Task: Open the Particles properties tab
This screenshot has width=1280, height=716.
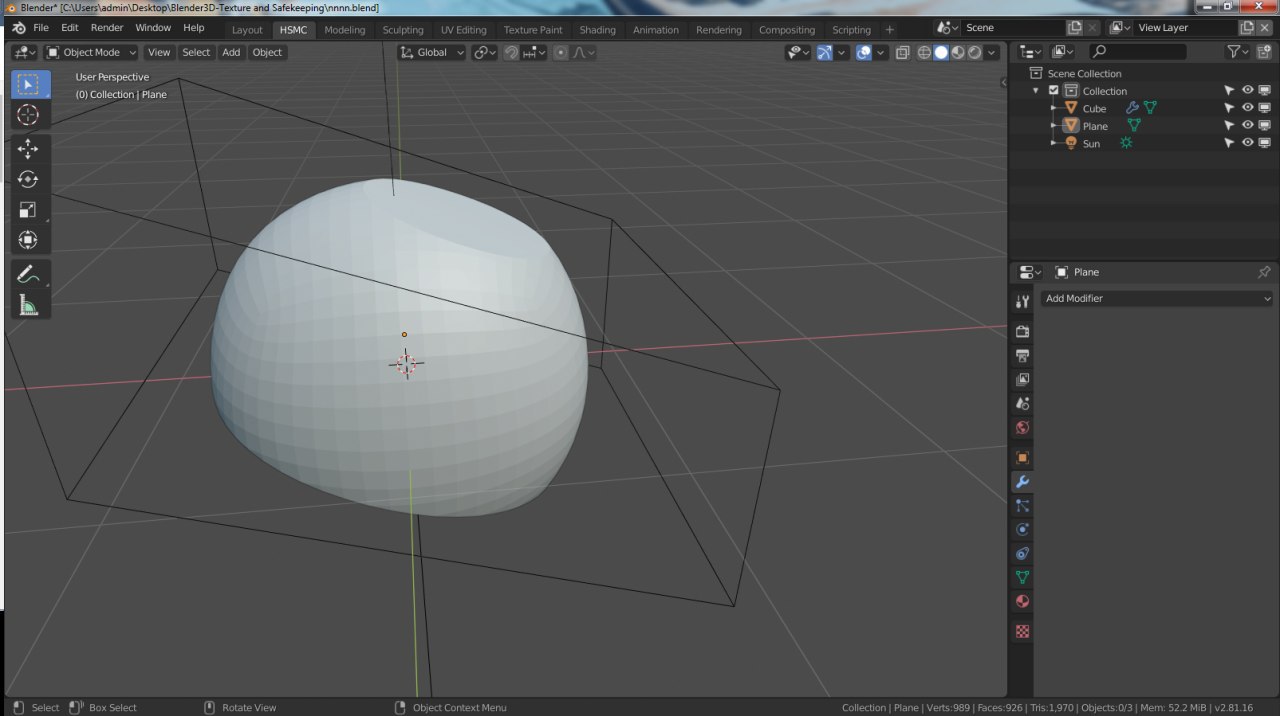Action: pyautogui.click(x=1022, y=505)
